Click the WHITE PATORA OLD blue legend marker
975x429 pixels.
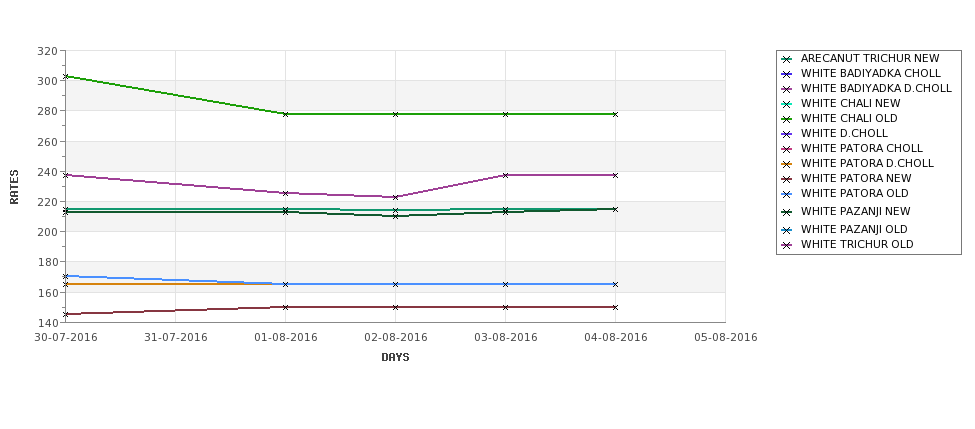pos(787,194)
